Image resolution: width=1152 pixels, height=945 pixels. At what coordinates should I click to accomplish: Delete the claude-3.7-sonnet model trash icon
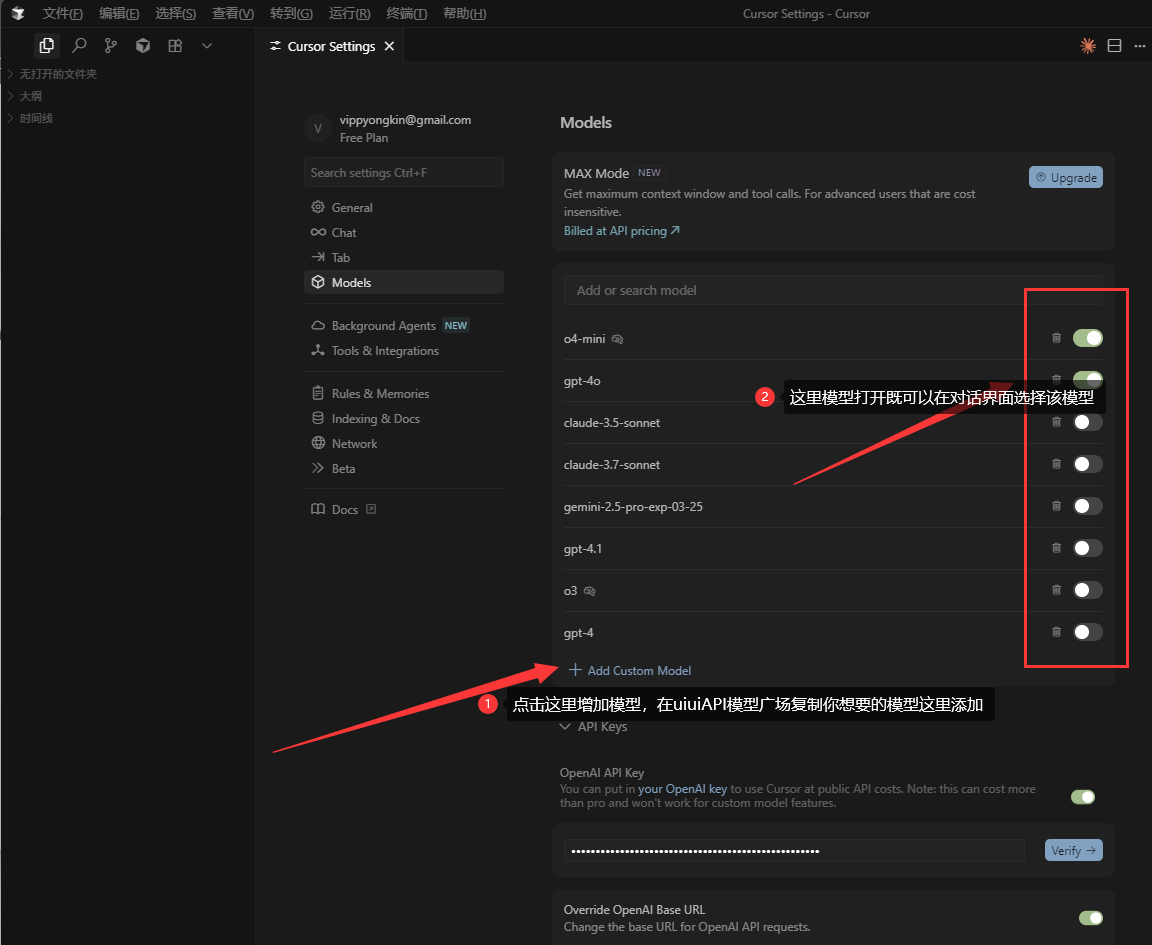point(1056,464)
